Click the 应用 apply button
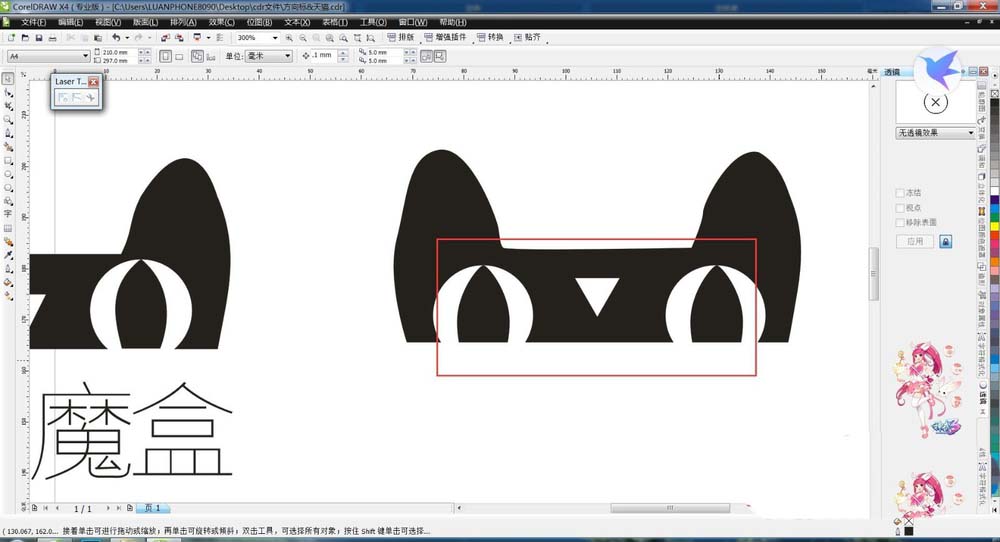 click(x=915, y=242)
